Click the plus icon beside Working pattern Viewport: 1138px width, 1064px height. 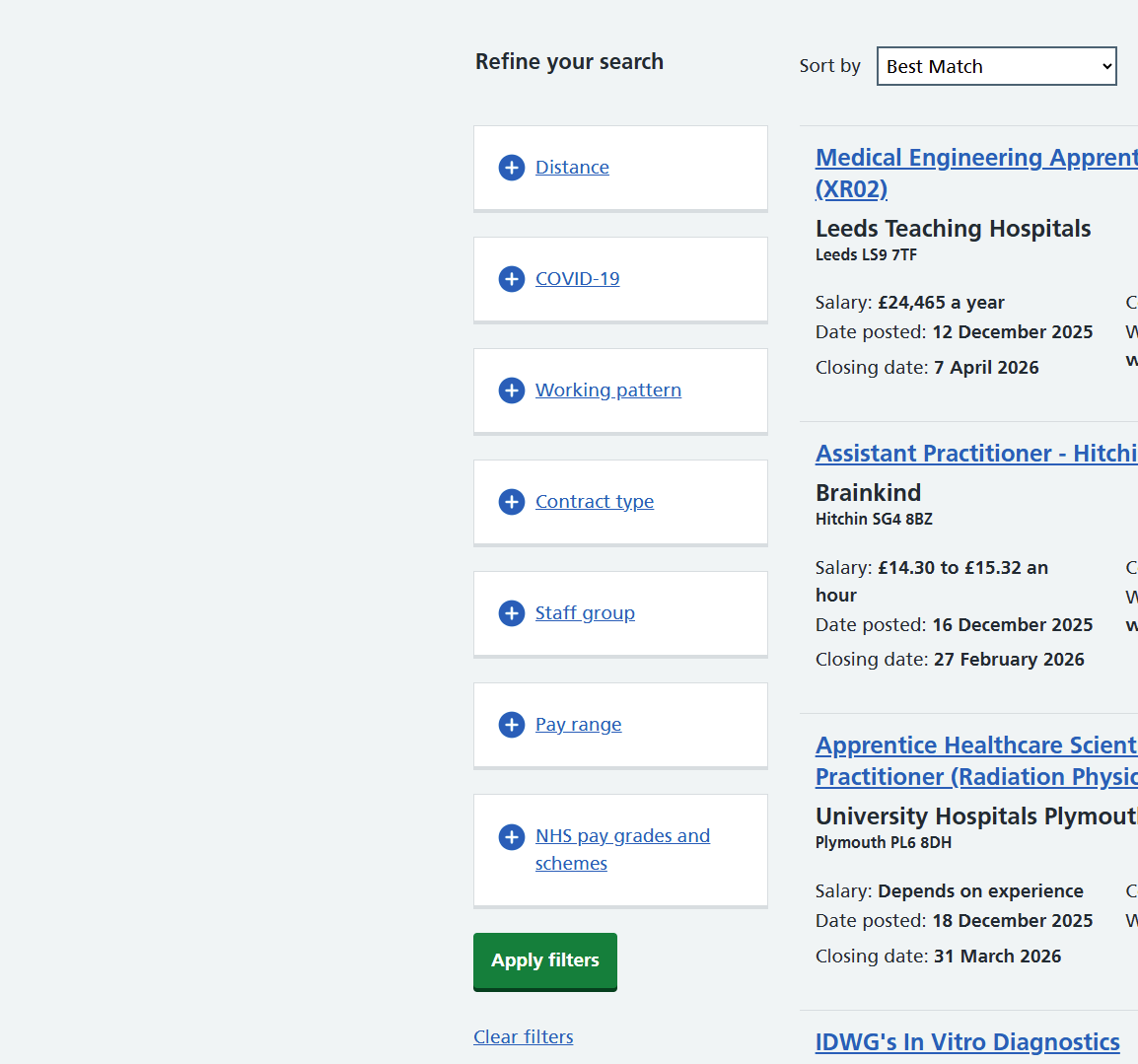(512, 390)
